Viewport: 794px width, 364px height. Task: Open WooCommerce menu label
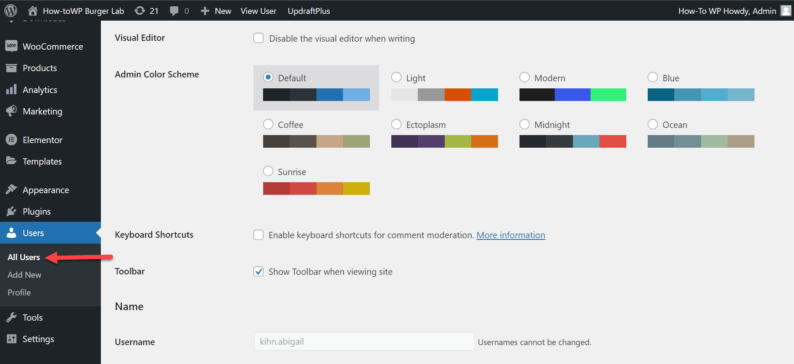pyautogui.click(x=53, y=47)
